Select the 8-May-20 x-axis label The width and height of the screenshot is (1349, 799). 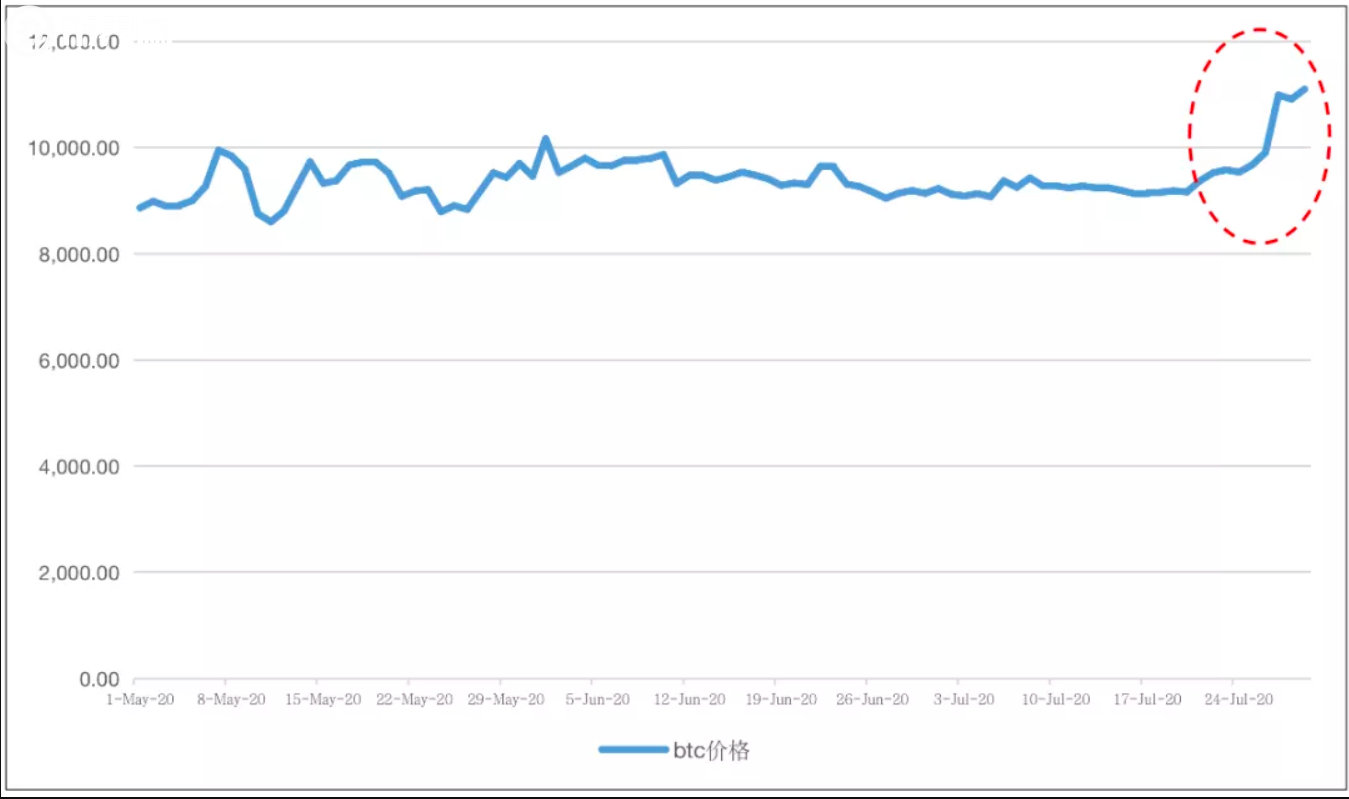coord(231,699)
